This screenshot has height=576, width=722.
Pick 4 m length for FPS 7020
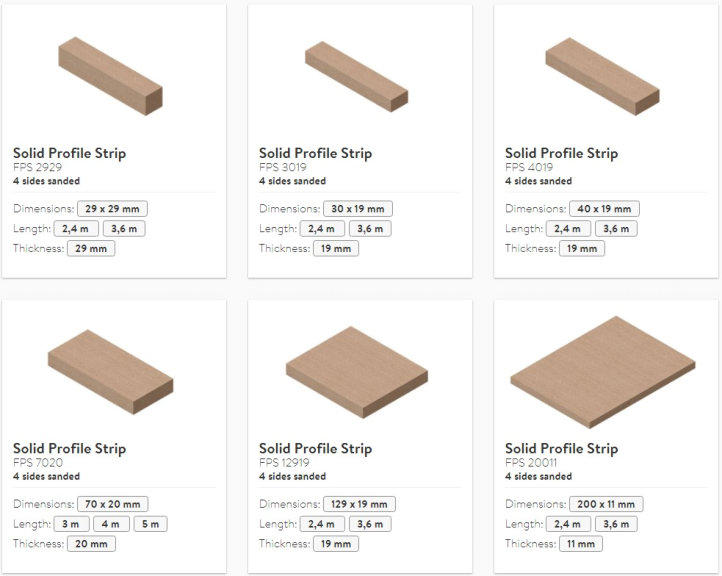[111, 524]
